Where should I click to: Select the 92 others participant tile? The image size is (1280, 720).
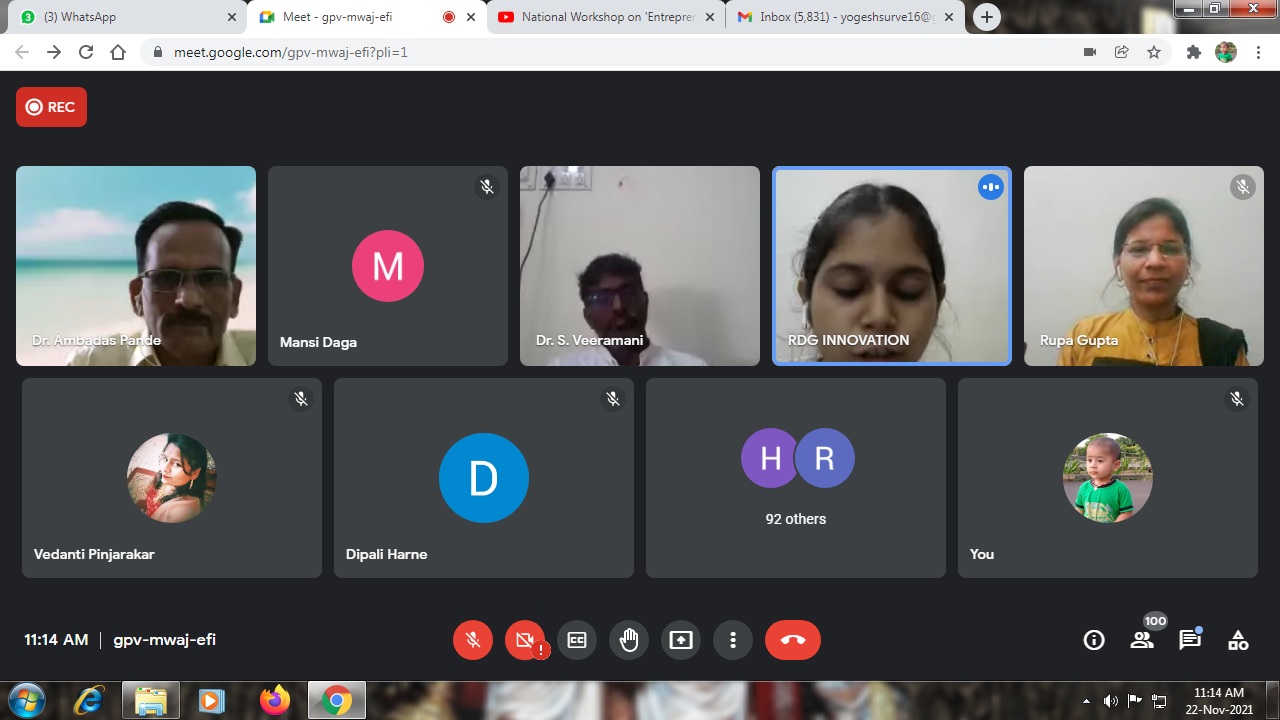(x=796, y=478)
